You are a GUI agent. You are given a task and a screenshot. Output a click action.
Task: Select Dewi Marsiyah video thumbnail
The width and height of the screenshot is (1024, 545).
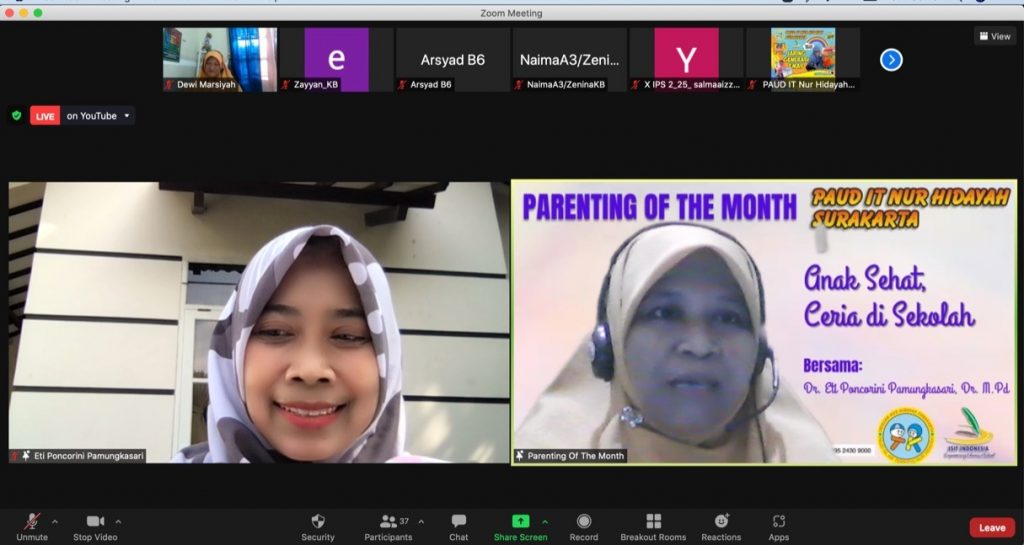click(220, 59)
